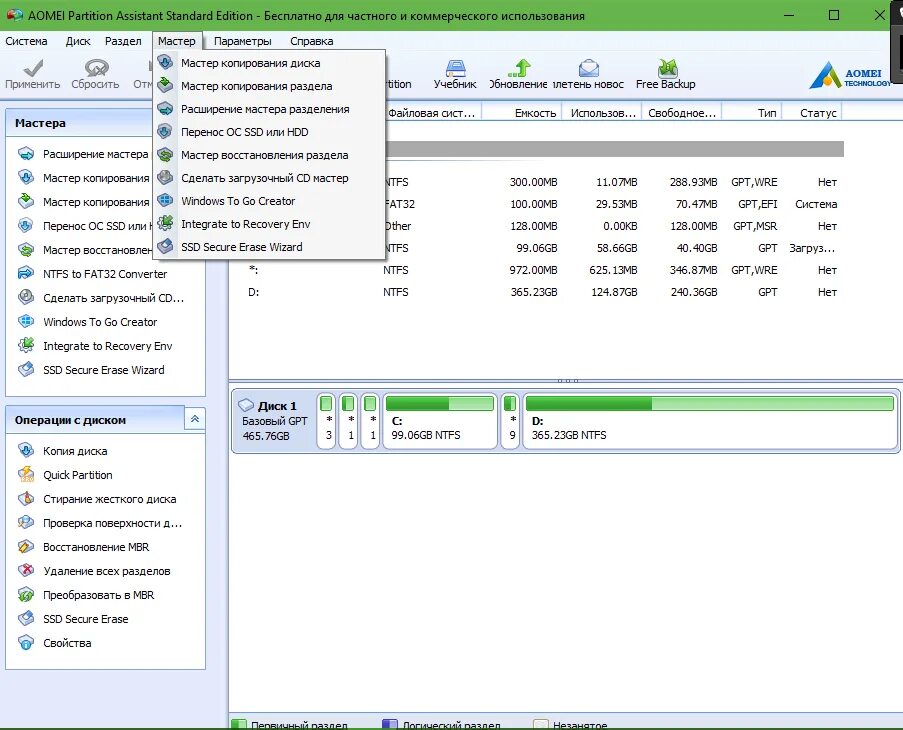Click the Применить (Apply) checkmark icon
Screen dimensions: 903x730
[x=33, y=68]
